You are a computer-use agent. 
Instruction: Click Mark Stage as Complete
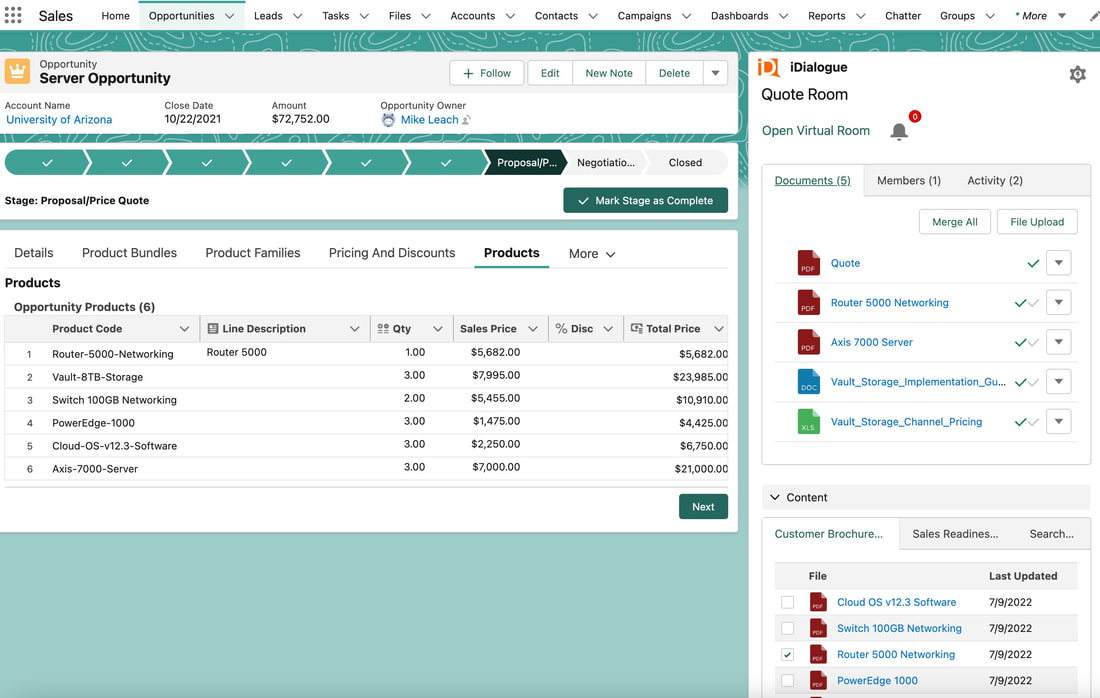[x=645, y=201]
